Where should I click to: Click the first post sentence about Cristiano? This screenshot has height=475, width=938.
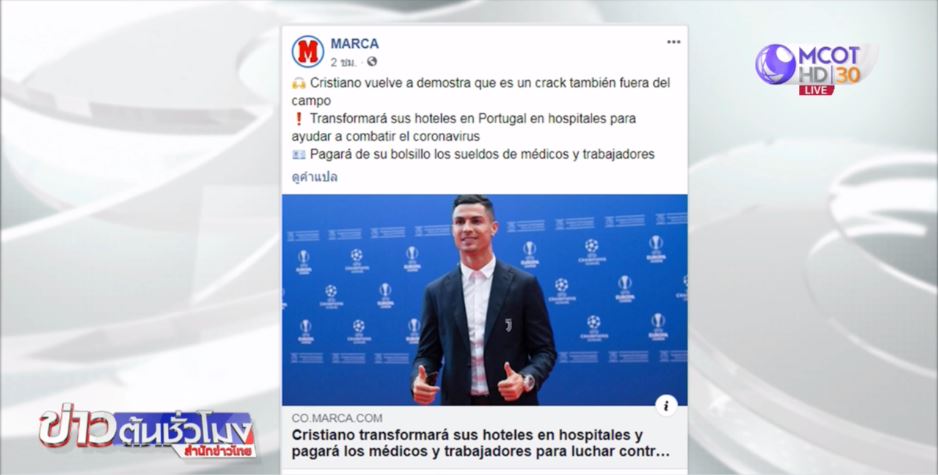(x=481, y=92)
